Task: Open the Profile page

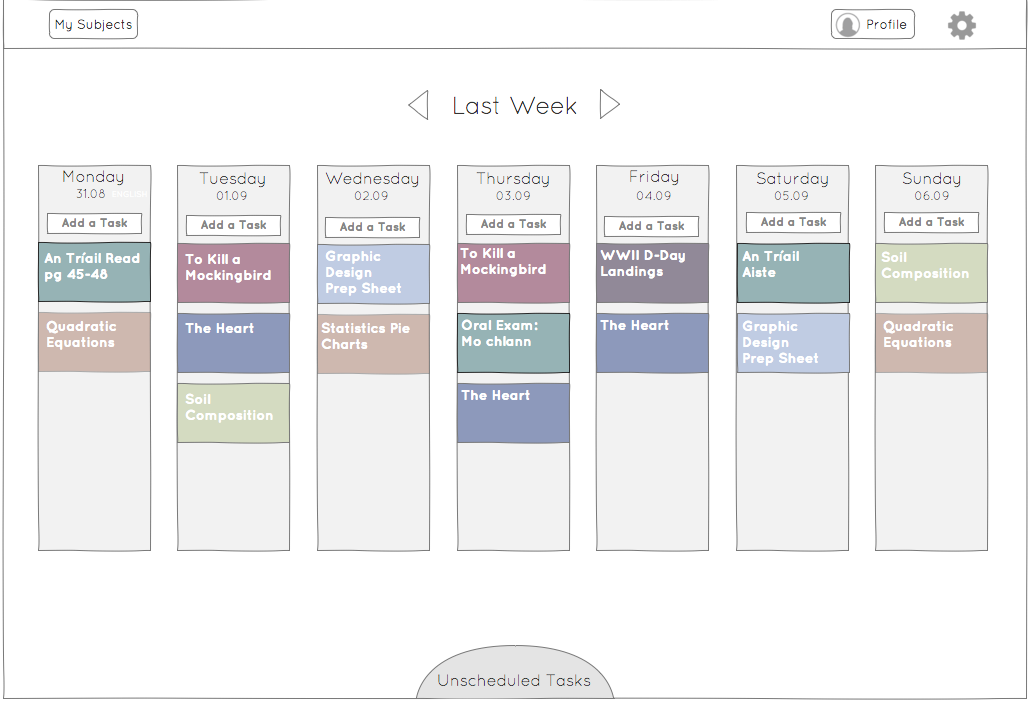Action: point(873,24)
